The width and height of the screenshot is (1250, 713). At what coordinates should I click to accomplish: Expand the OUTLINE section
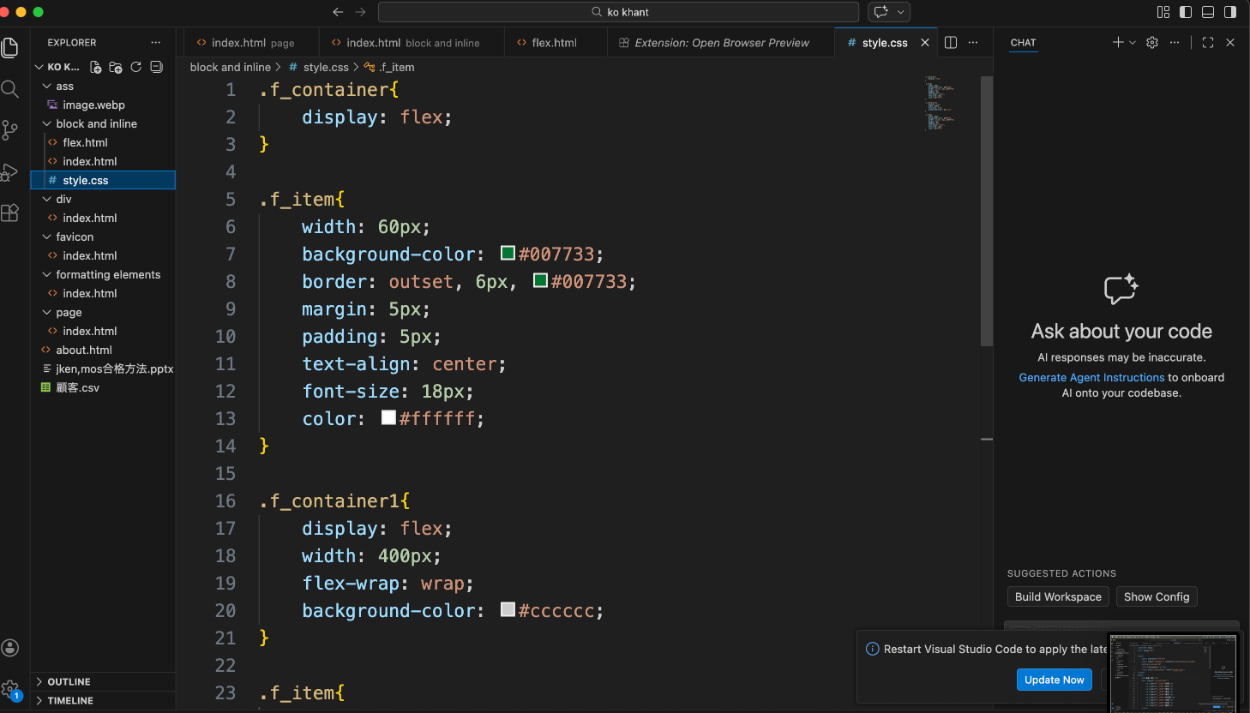click(x=68, y=682)
